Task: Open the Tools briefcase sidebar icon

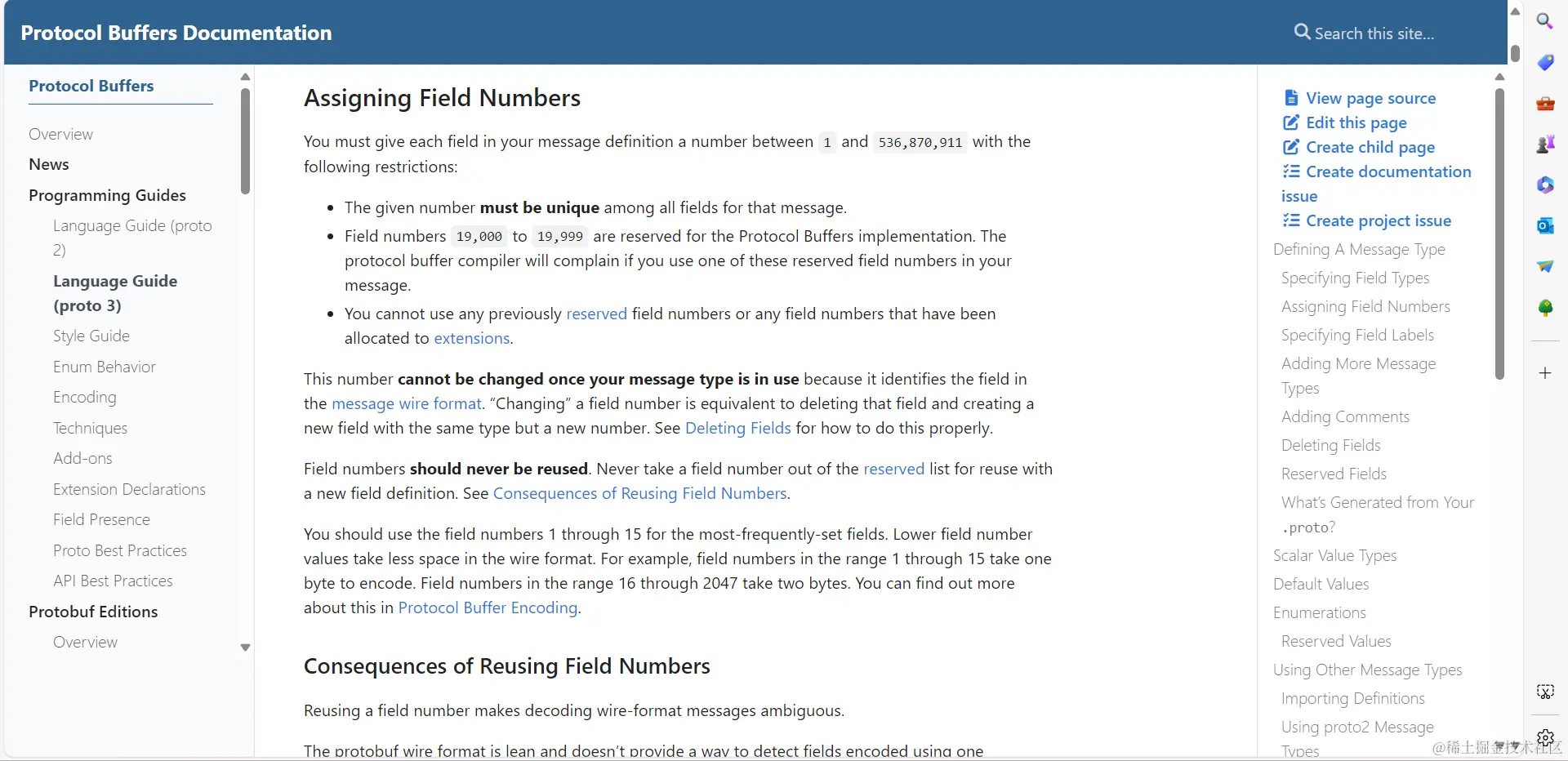Action: click(x=1544, y=104)
